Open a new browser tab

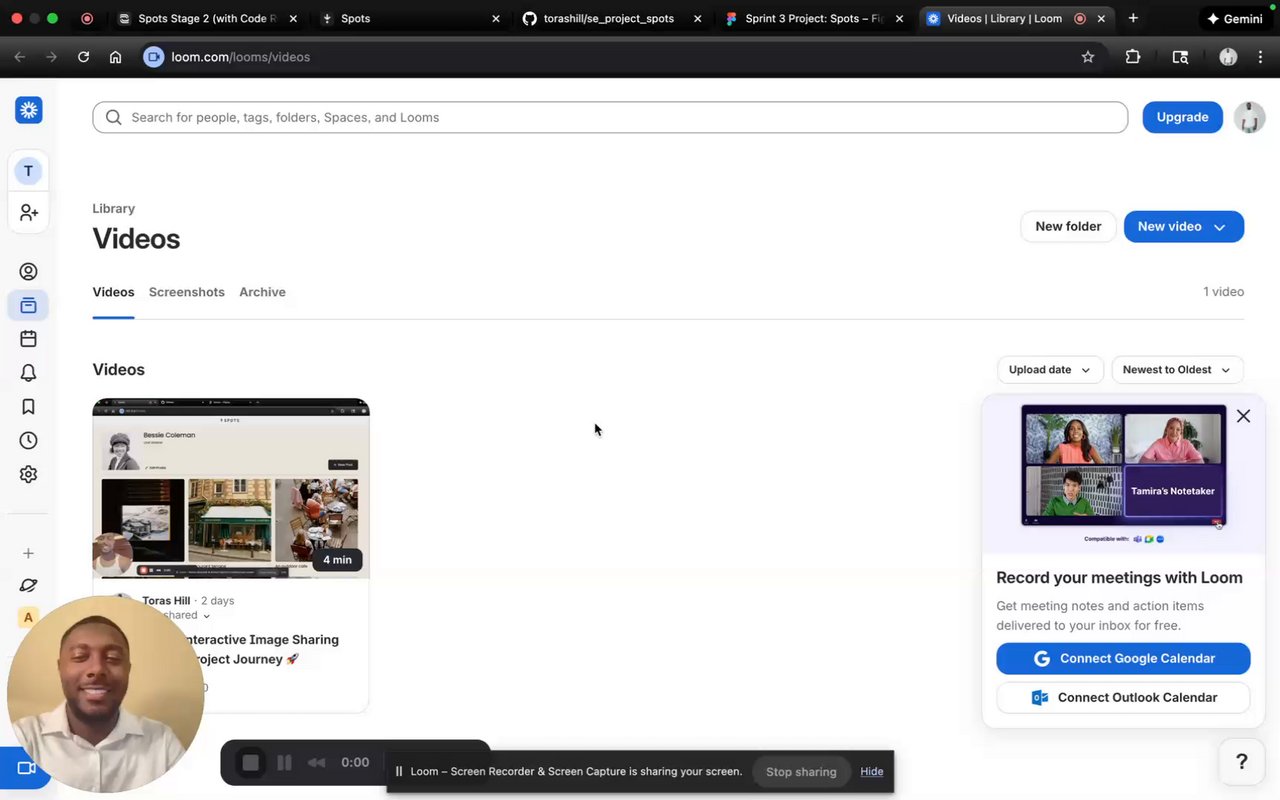click(1133, 18)
